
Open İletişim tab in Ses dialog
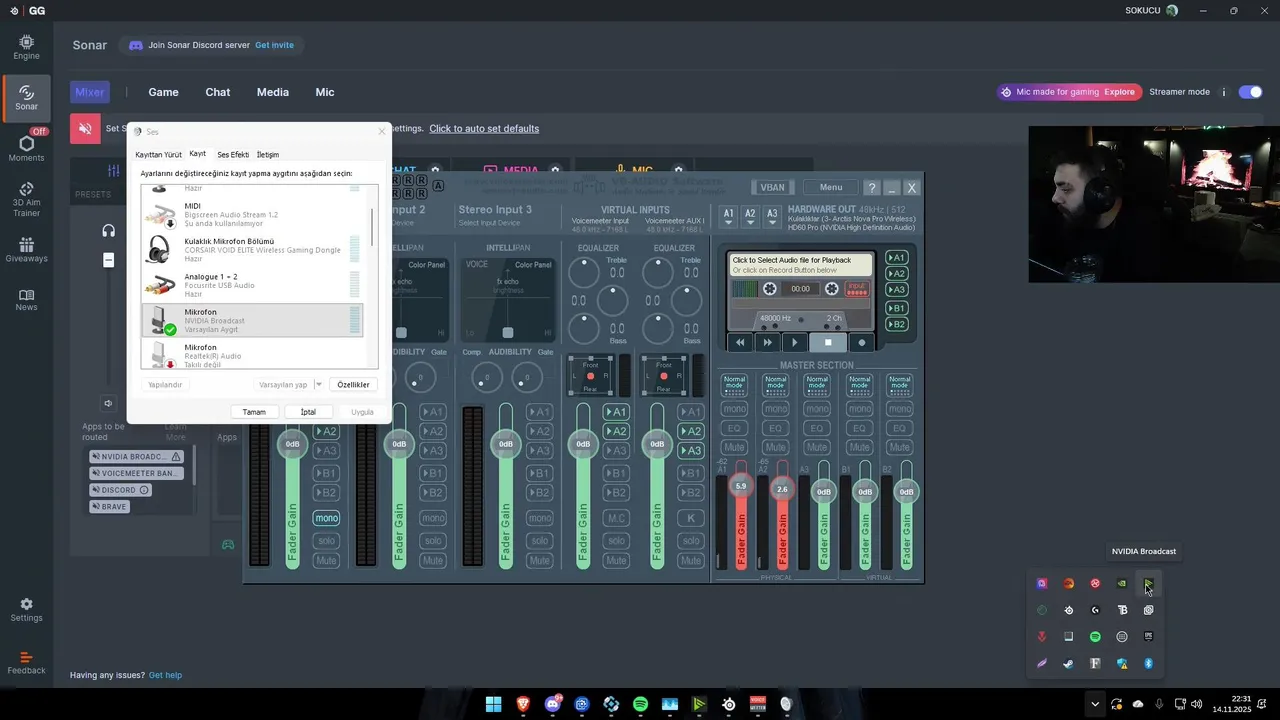click(268, 155)
